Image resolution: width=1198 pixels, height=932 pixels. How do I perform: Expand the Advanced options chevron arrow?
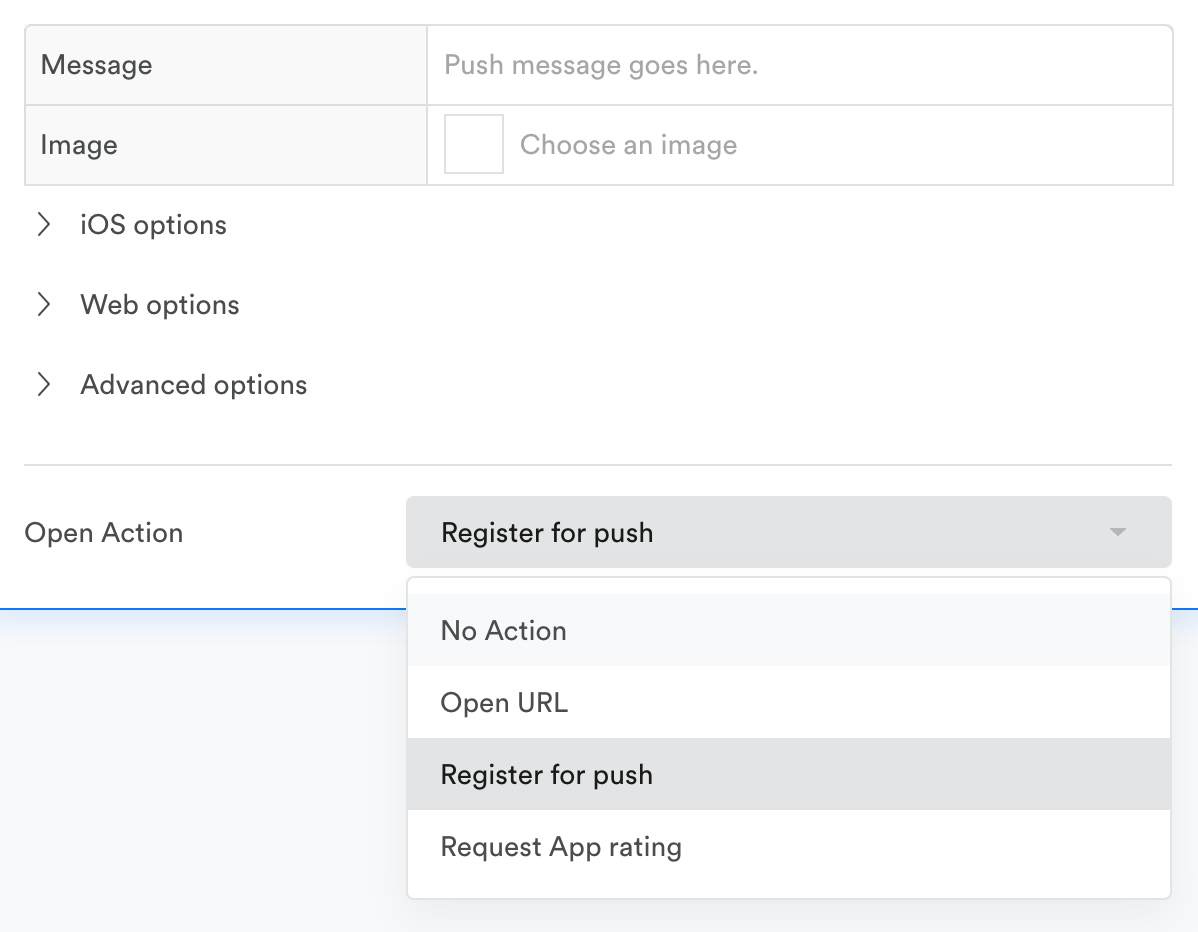[43, 385]
